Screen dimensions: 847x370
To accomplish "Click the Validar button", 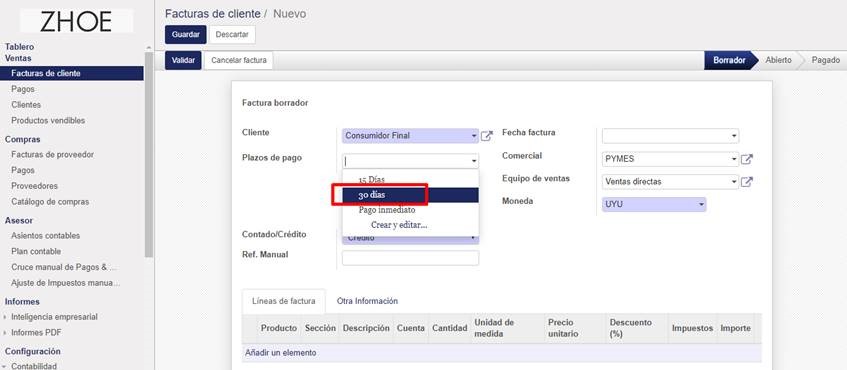I will tap(183, 60).
